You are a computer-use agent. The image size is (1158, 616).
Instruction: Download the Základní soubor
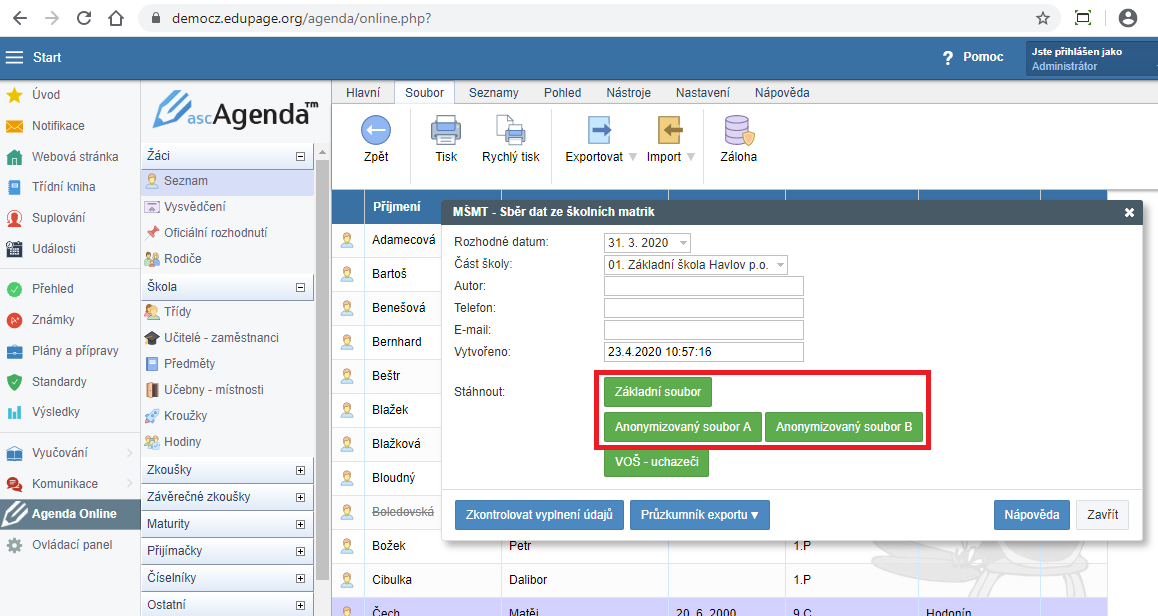[x=658, y=391]
